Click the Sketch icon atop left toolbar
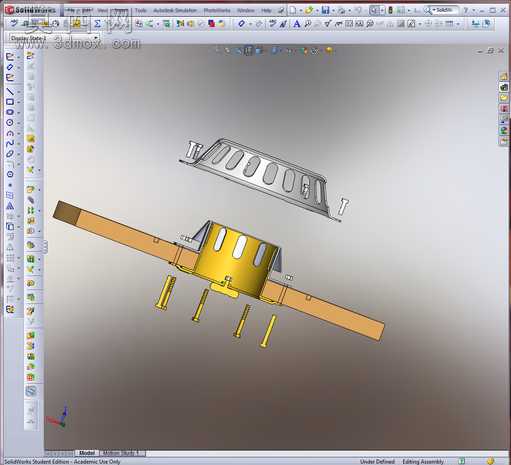The width and height of the screenshot is (511, 465). click(x=10, y=57)
